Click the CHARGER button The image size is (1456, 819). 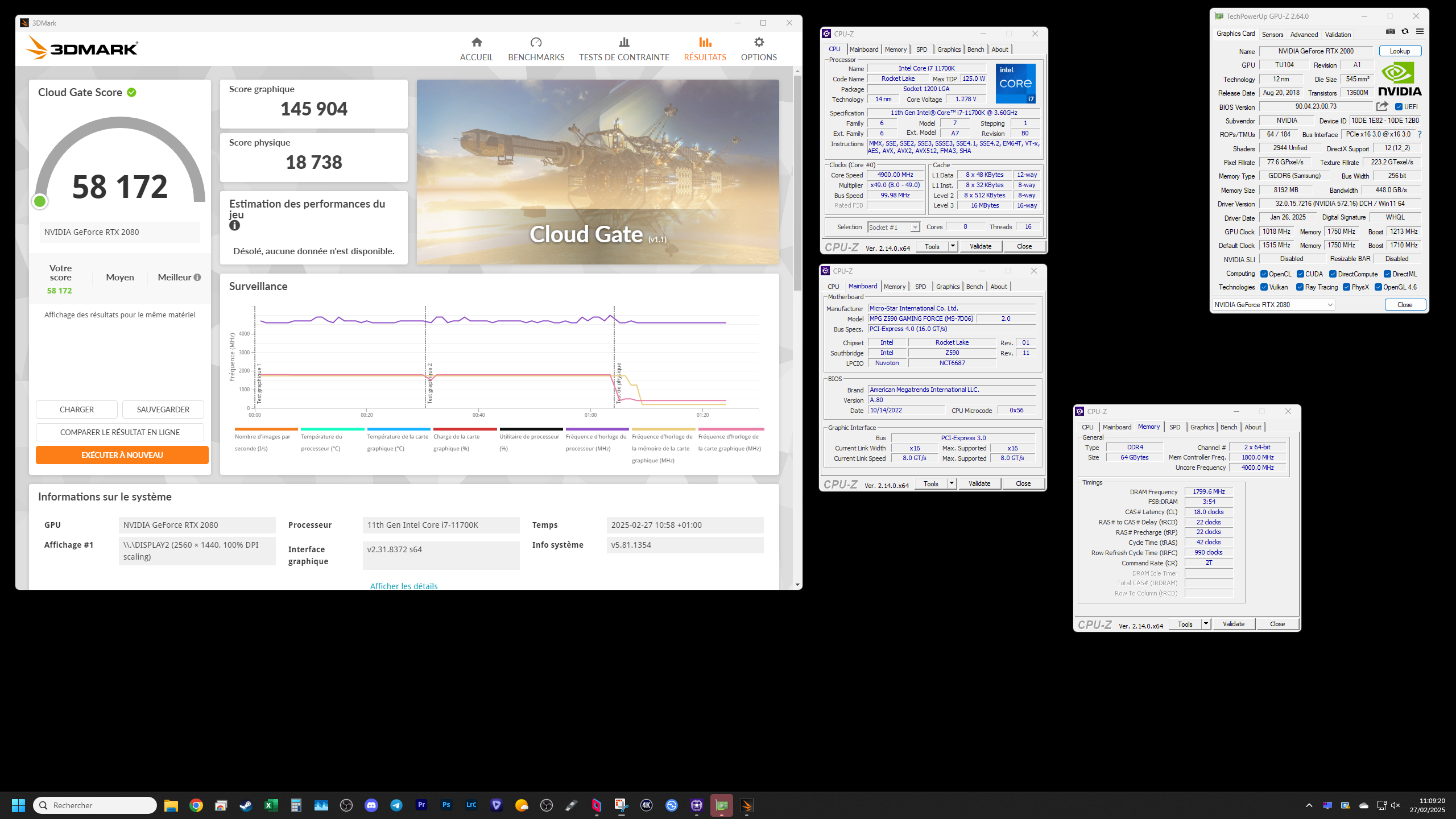click(77, 409)
